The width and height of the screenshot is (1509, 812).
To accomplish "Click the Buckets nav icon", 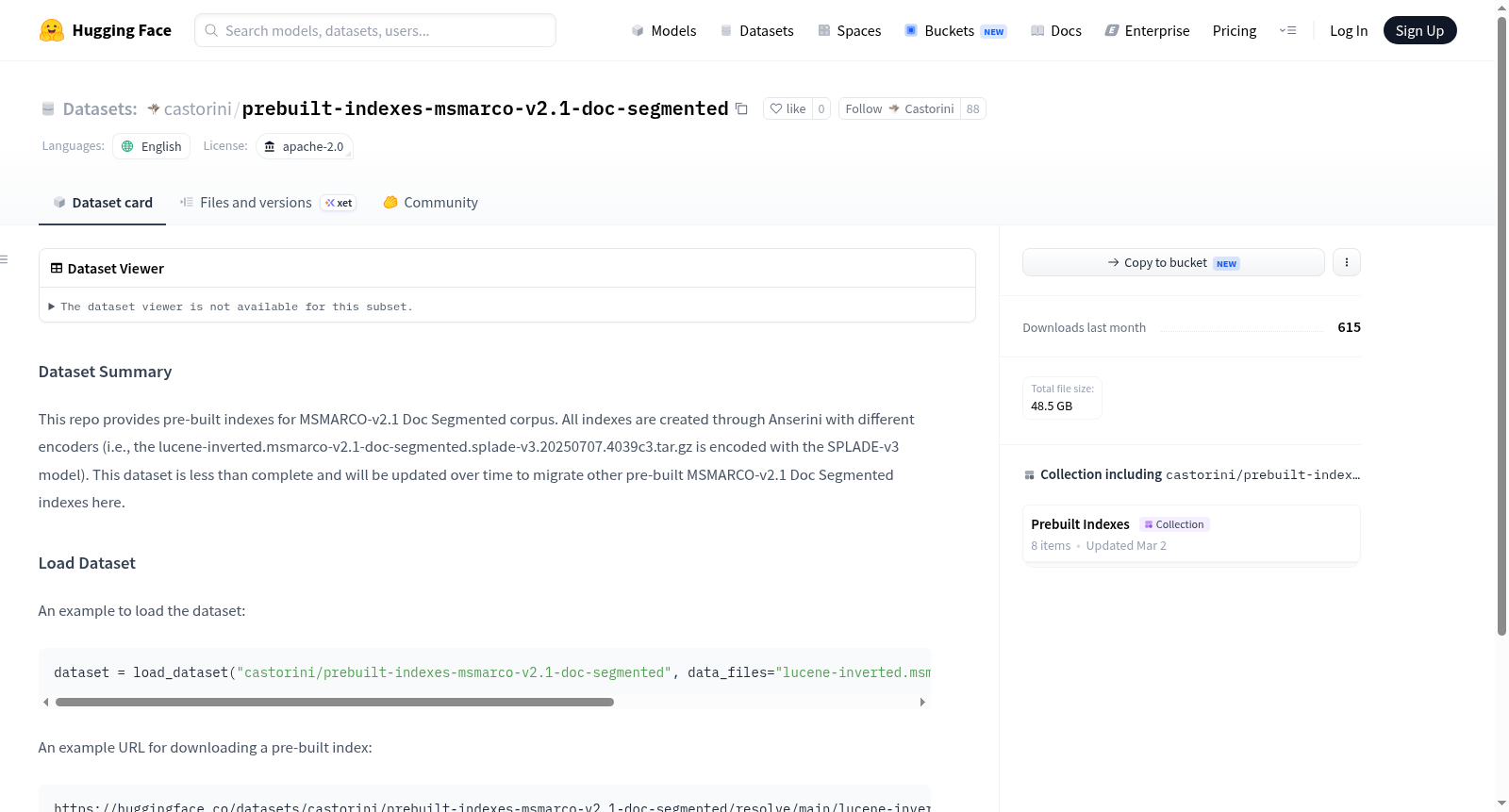I will coord(911,30).
